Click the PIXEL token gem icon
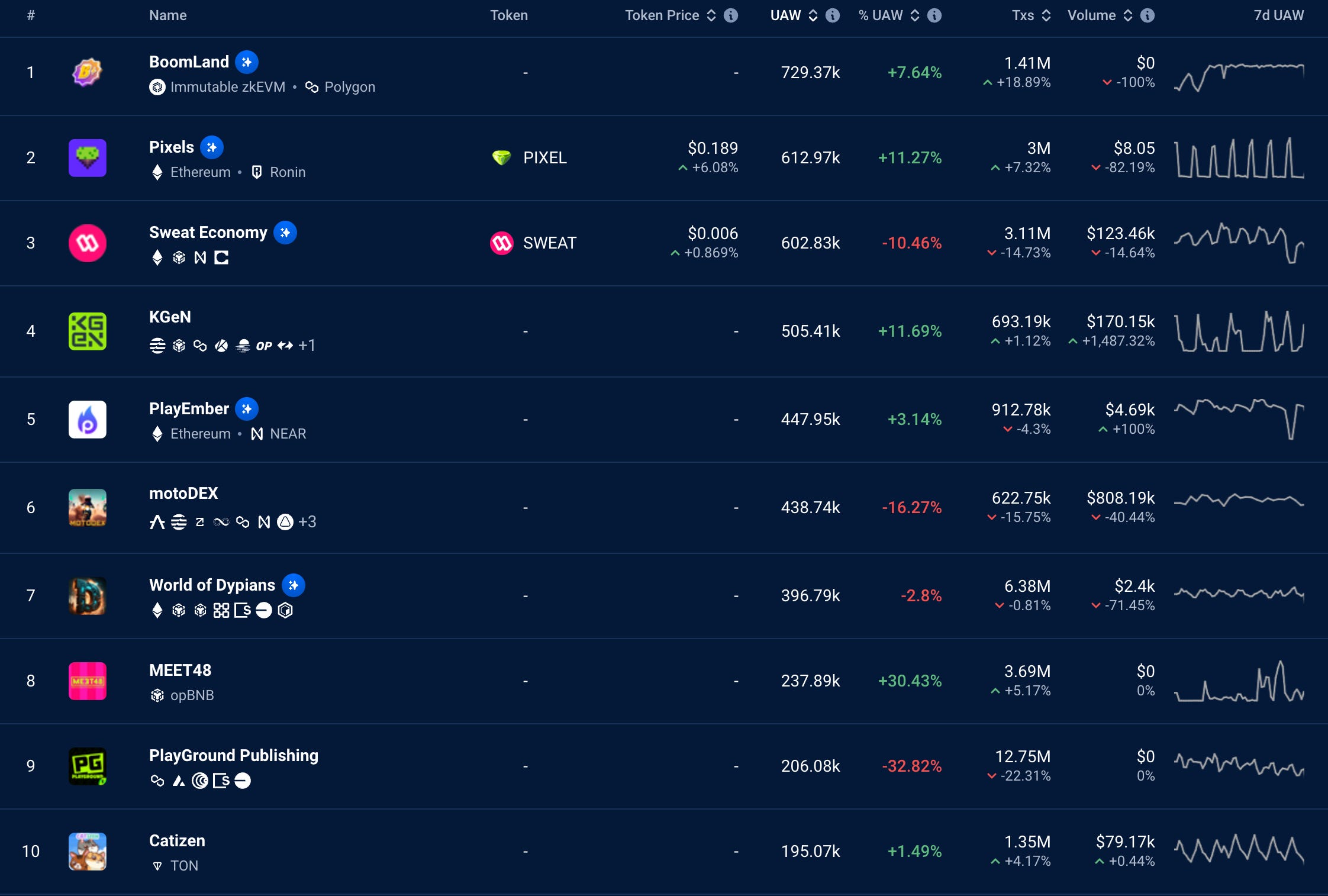 [x=501, y=158]
